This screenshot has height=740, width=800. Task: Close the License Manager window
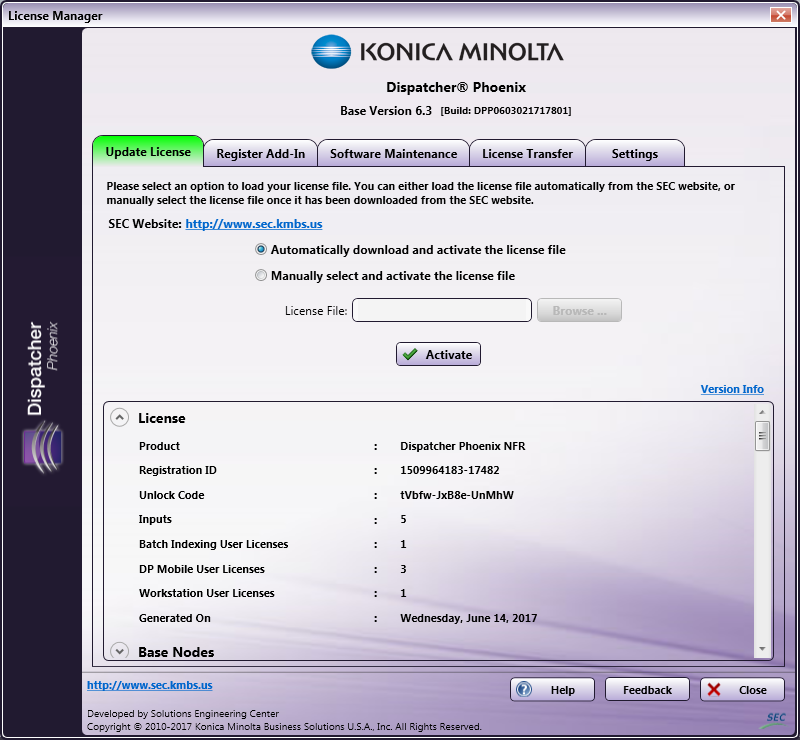coord(781,15)
